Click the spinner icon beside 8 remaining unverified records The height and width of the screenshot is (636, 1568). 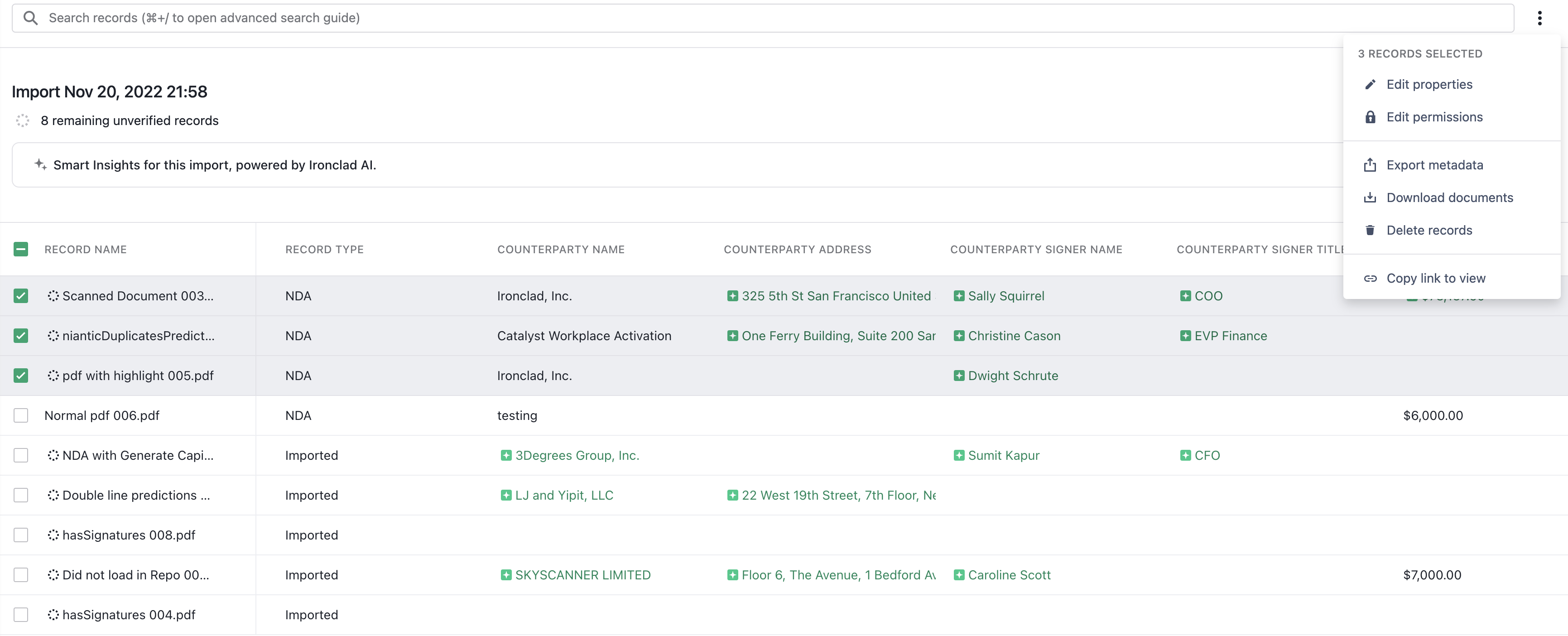23,120
